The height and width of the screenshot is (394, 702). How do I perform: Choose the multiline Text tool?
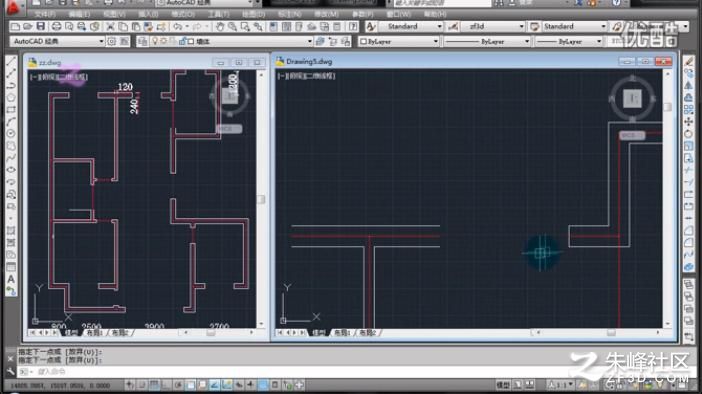[11, 279]
